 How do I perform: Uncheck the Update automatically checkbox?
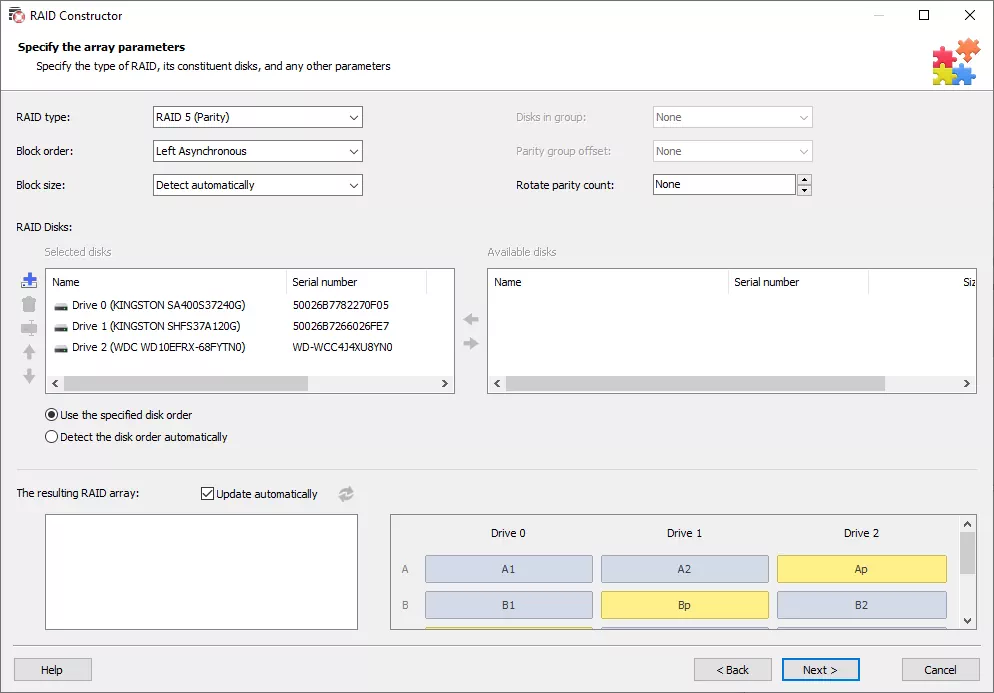pyautogui.click(x=208, y=494)
